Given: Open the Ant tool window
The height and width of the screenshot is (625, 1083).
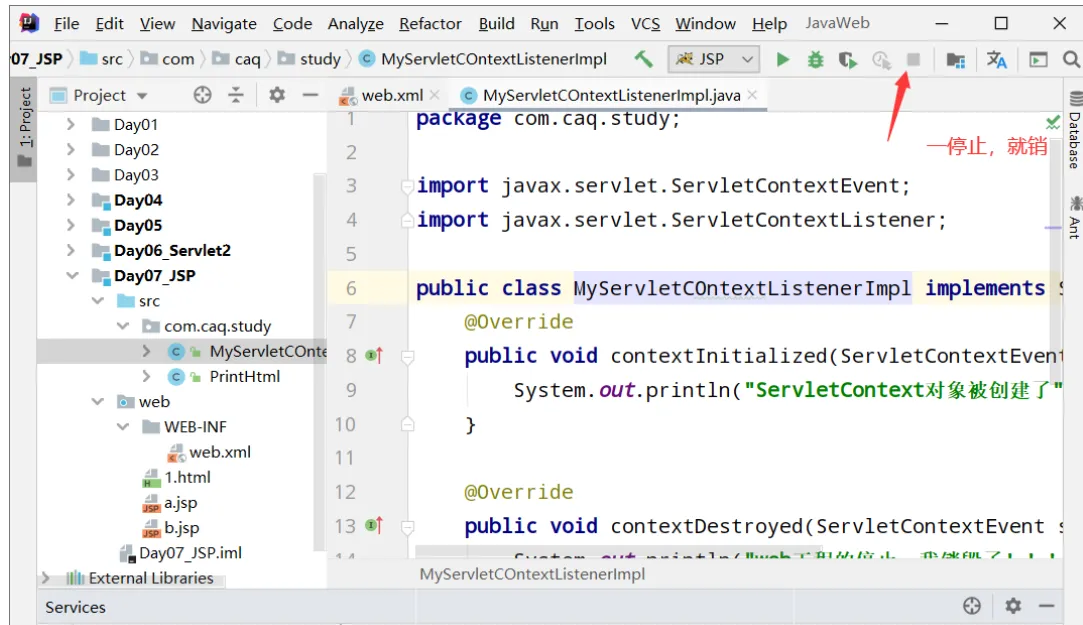Looking at the screenshot, I should tap(1075, 218).
